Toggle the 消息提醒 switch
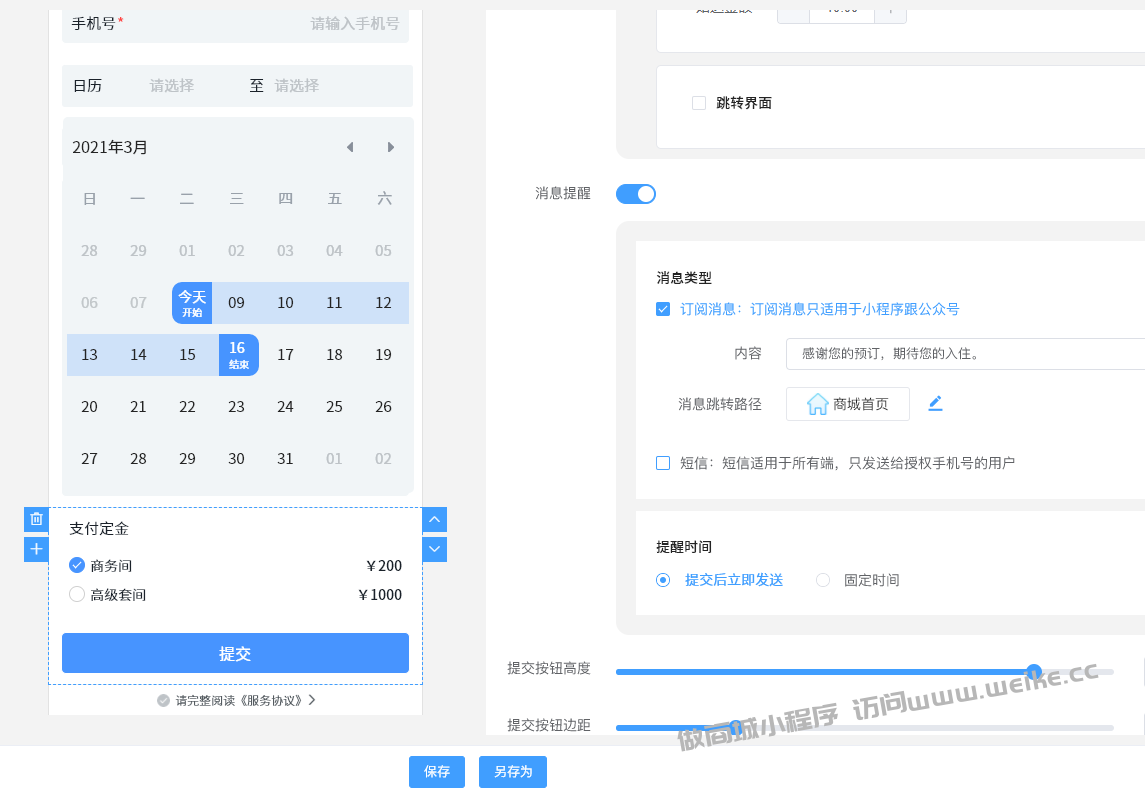Screen dimensions: 1145x792 (x=635, y=193)
